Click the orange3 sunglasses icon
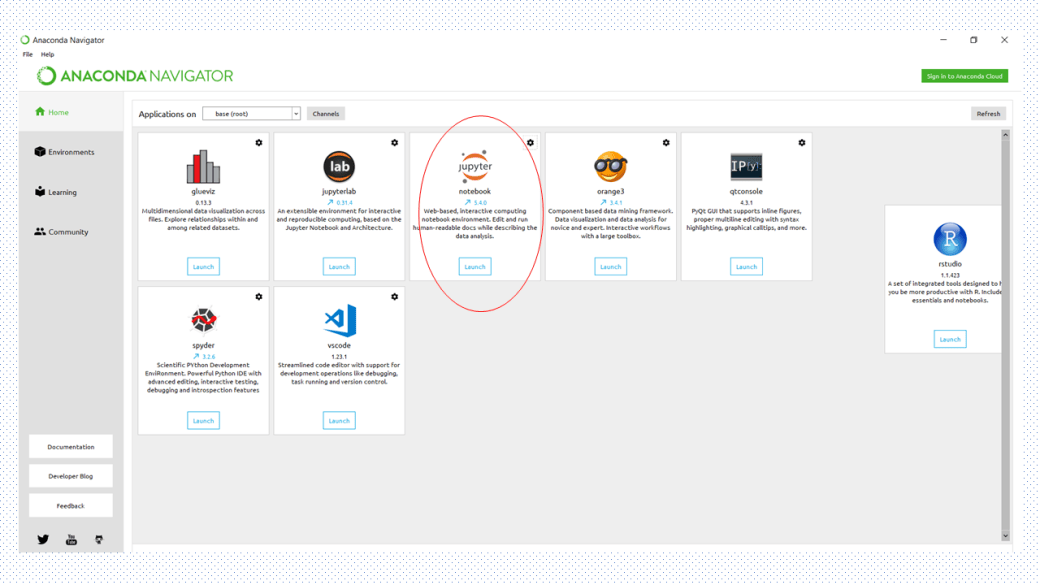 pos(610,166)
